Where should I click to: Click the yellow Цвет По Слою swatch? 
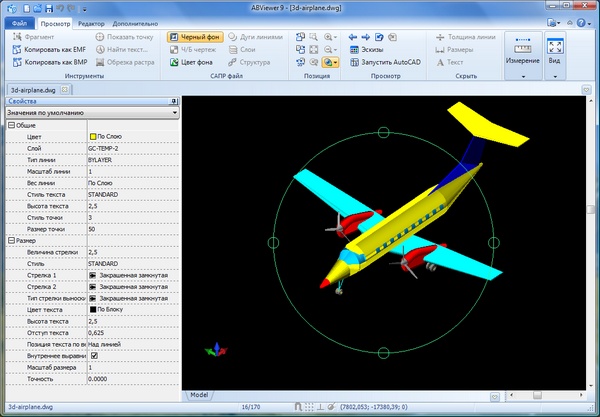tap(93, 136)
